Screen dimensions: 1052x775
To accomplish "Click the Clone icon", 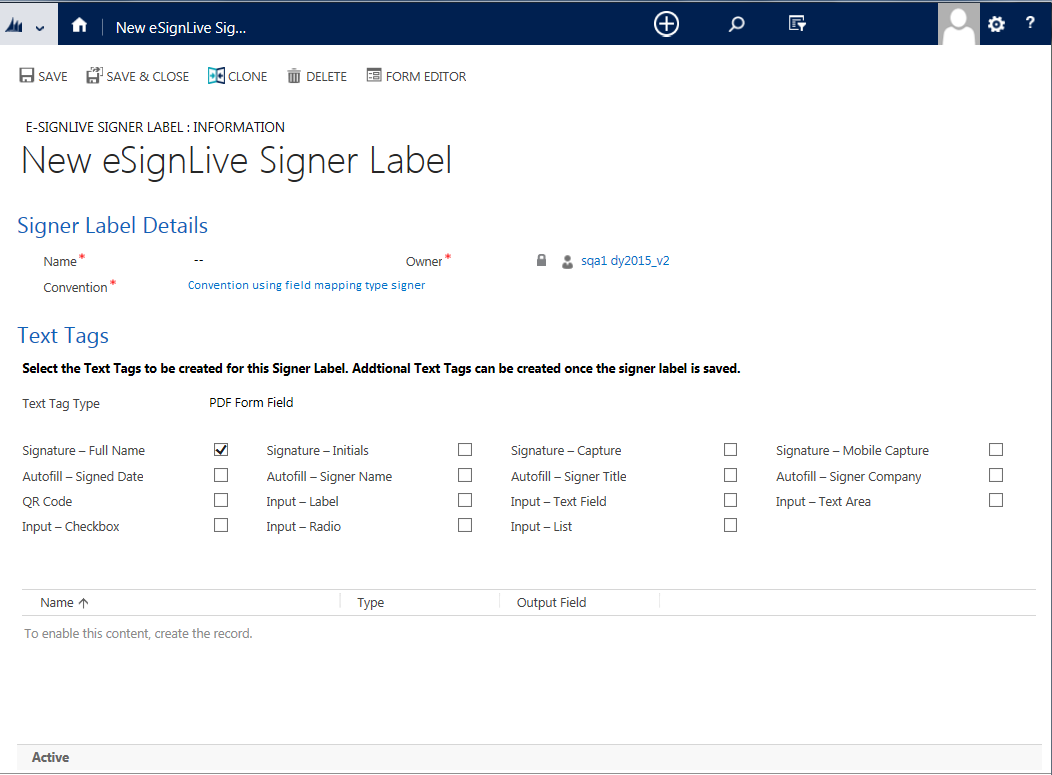I will coord(216,76).
